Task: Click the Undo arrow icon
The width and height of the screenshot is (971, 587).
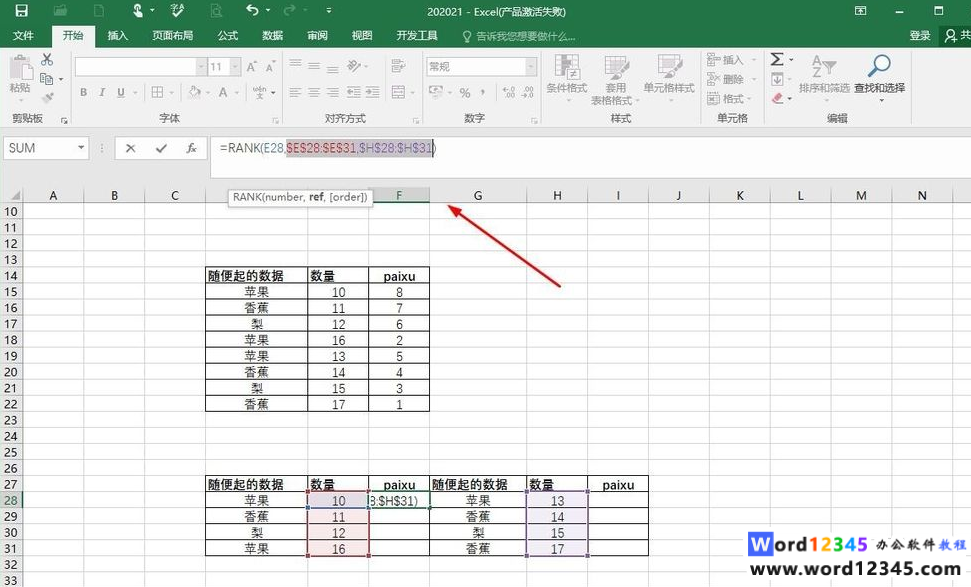Action: [x=252, y=11]
